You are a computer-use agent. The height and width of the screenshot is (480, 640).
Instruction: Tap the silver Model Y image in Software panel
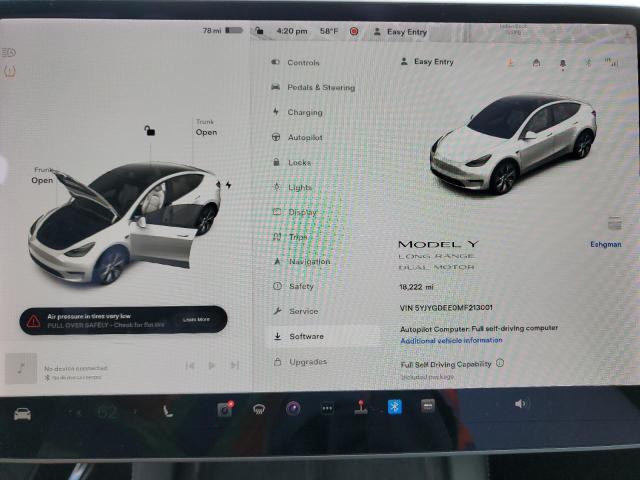(513, 145)
